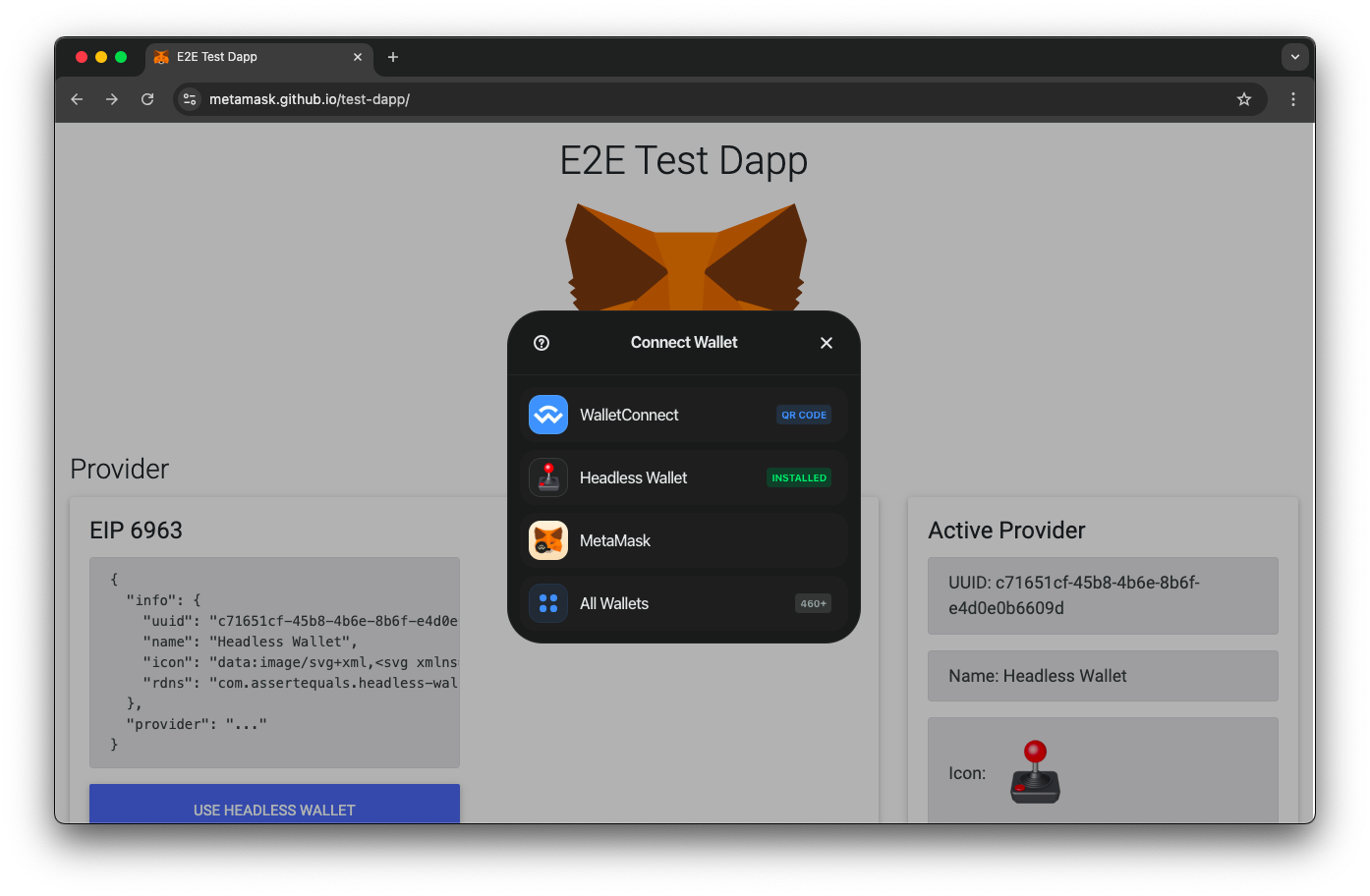Select the WalletConnect wallet icon

547,415
